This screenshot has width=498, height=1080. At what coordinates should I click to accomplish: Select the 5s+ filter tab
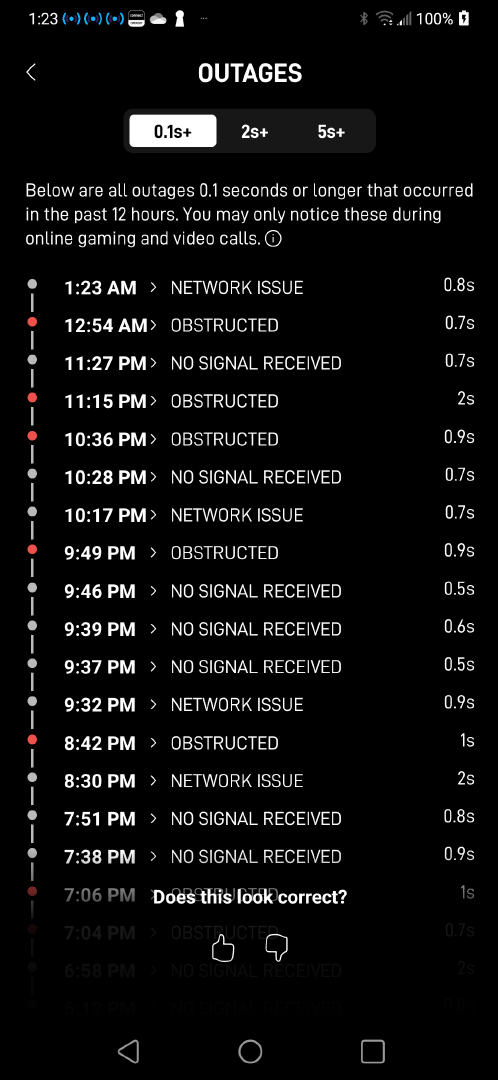click(x=331, y=131)
